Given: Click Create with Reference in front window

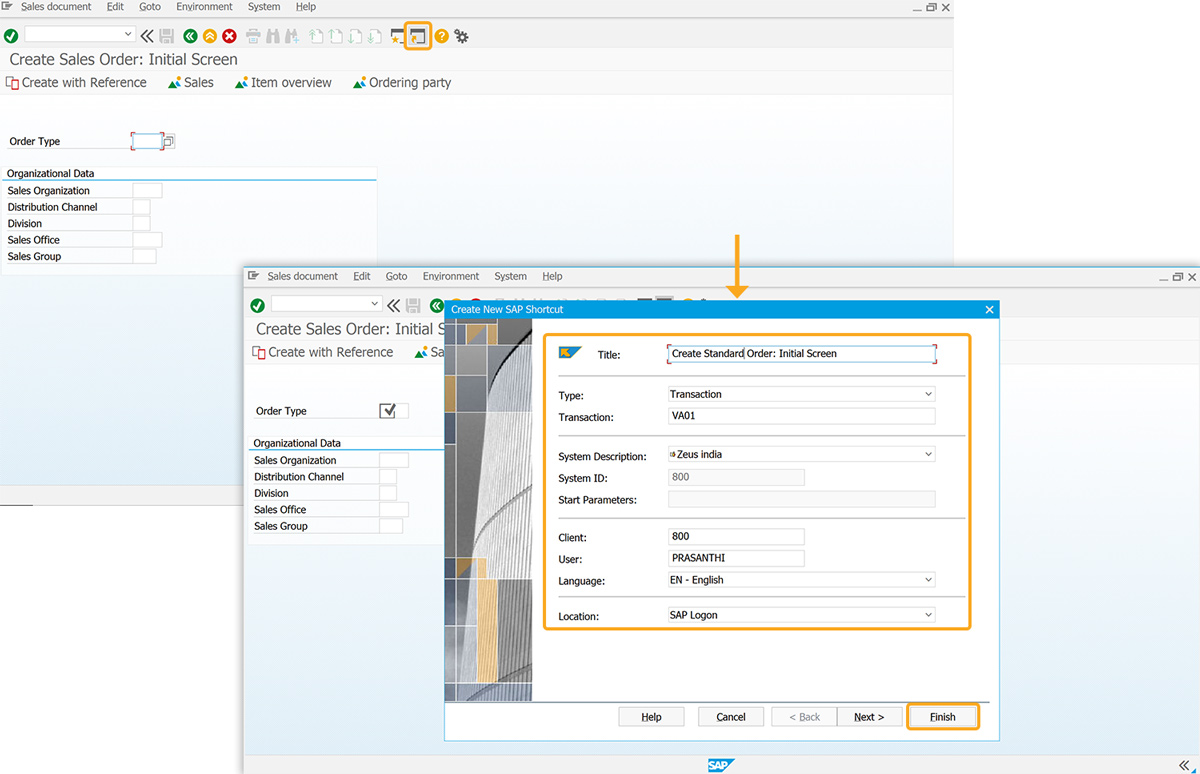Looking at the screenshot, I should coord(323,352).
